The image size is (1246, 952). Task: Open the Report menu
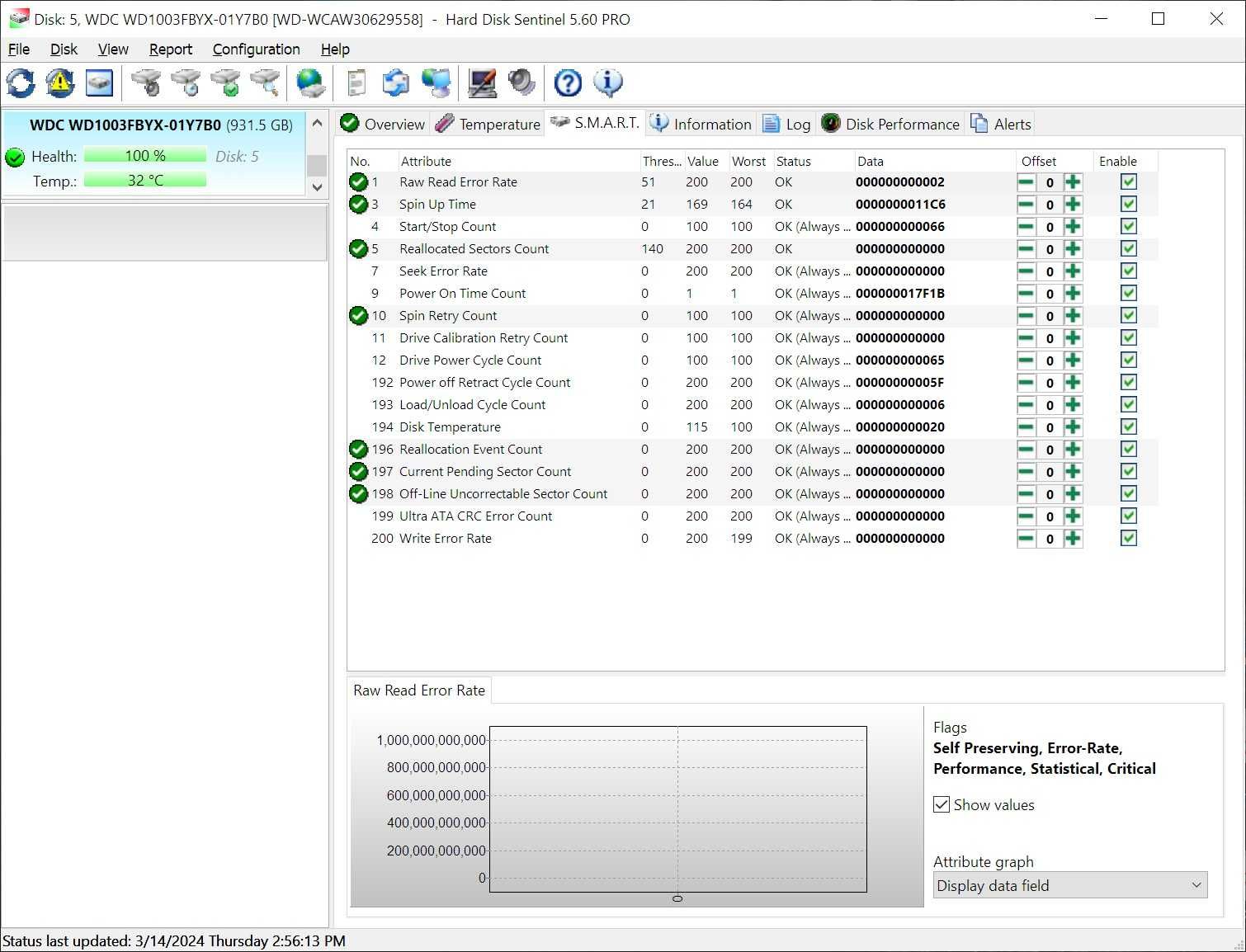[171, 49]
